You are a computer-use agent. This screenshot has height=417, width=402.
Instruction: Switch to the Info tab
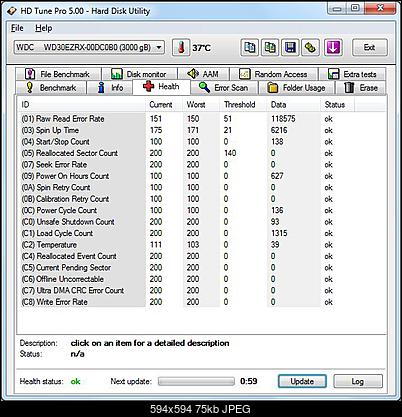(110, 88)
